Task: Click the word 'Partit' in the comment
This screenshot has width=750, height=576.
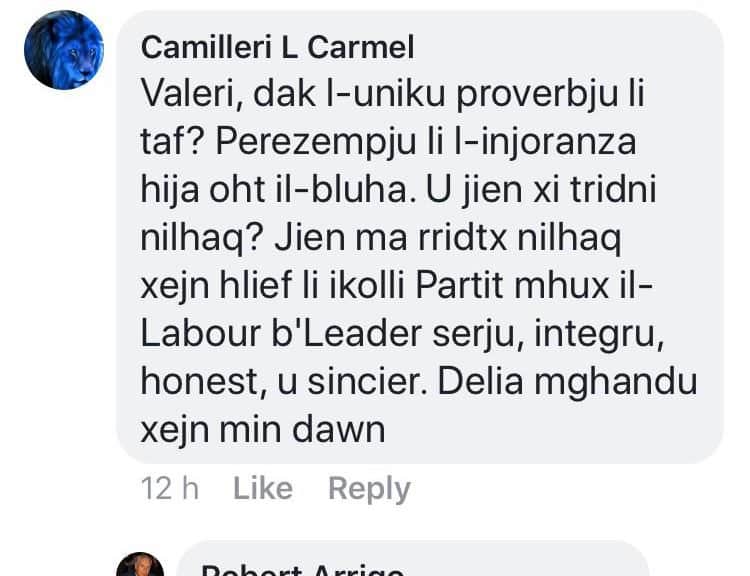Action: (x=459, y=286)
